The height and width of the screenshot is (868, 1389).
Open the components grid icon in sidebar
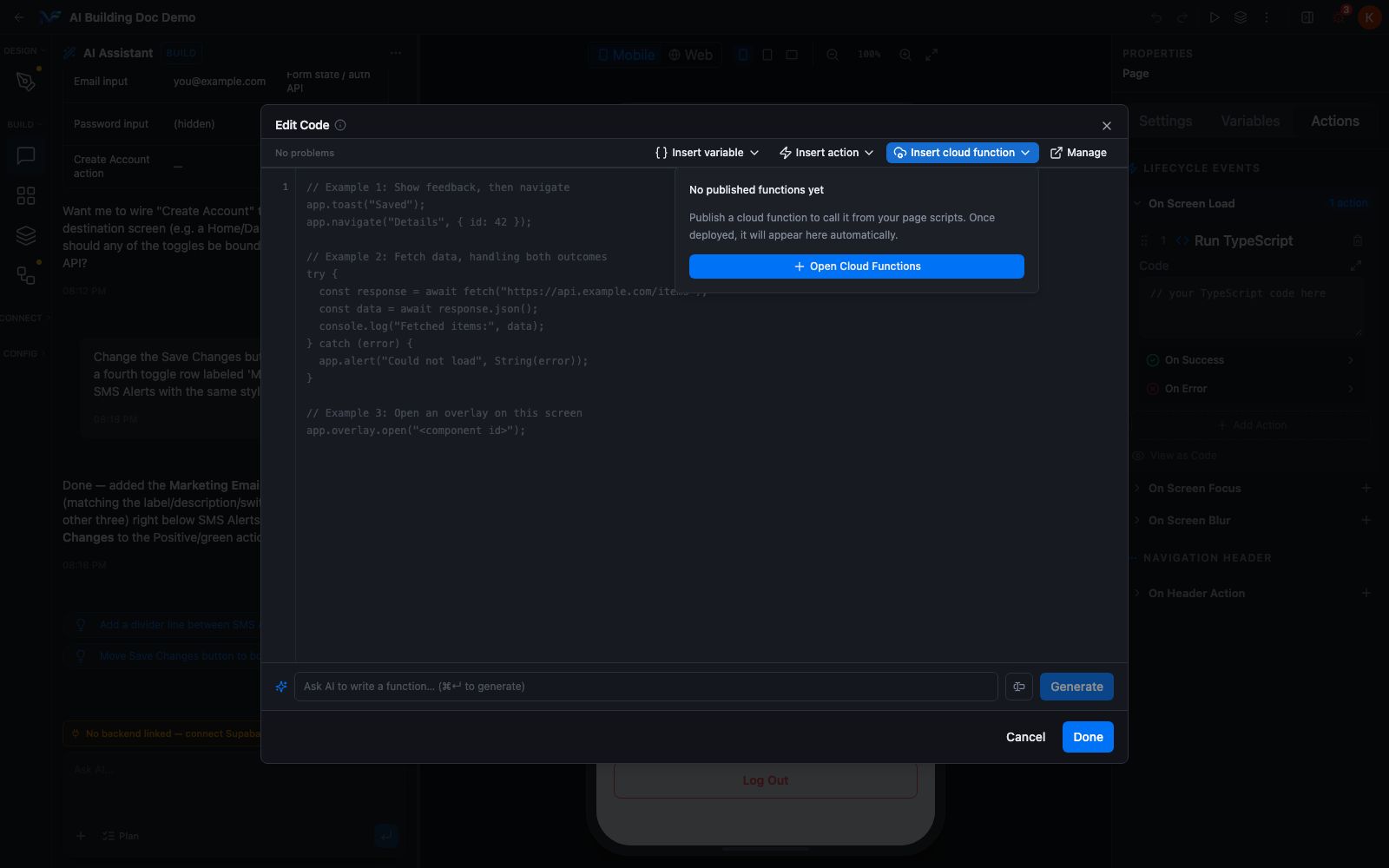(x=26, y=196)
